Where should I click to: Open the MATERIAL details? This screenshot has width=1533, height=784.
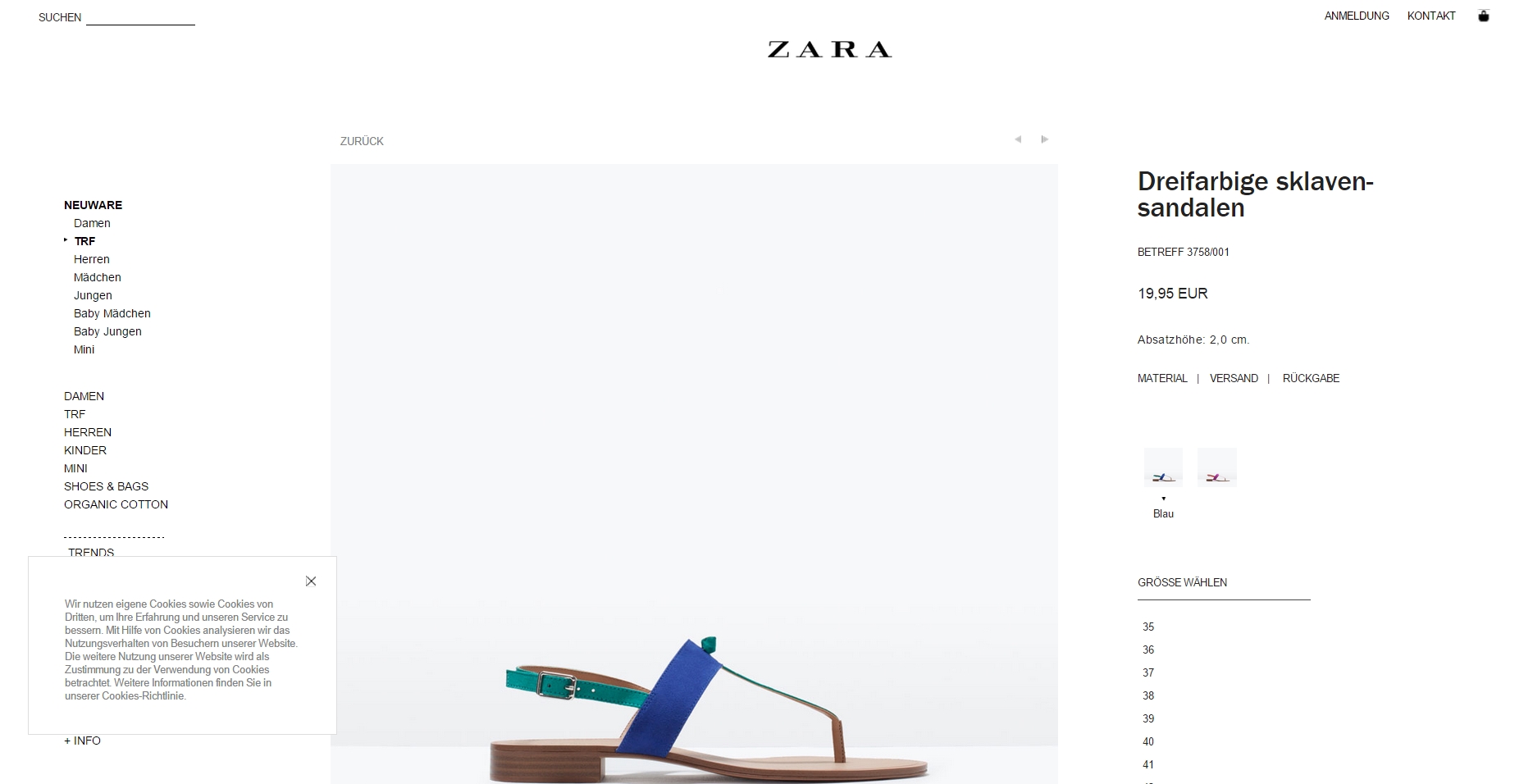(x=1162, y=378)
